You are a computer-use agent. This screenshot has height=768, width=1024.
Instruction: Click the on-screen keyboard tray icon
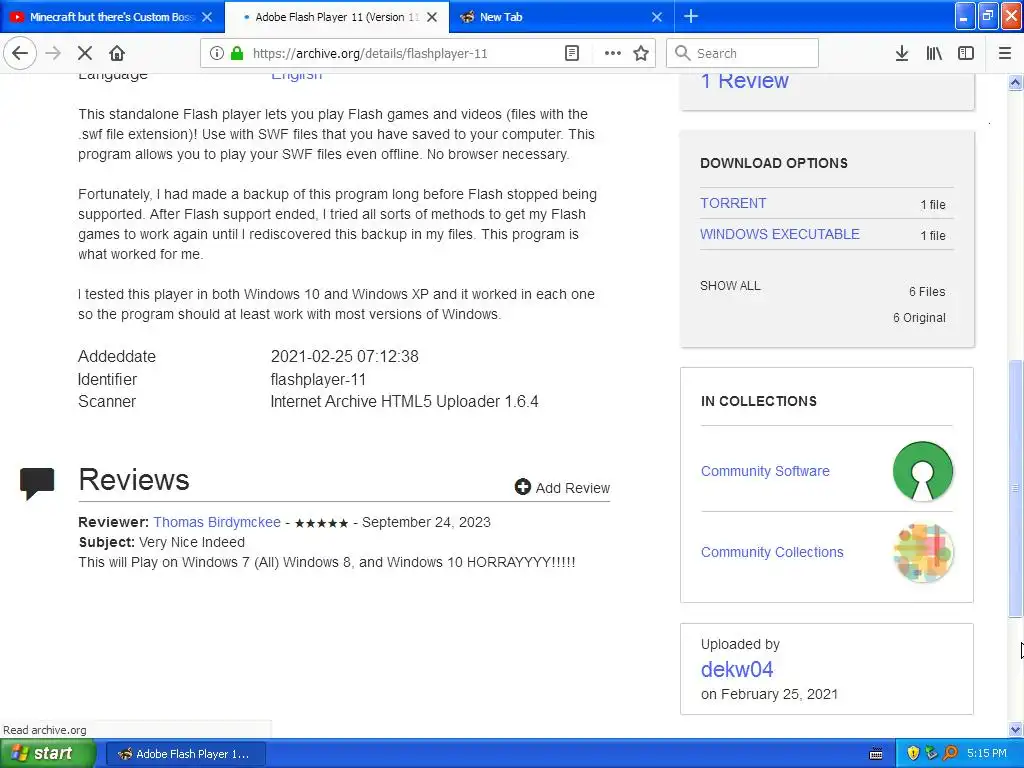coord(876,754)
